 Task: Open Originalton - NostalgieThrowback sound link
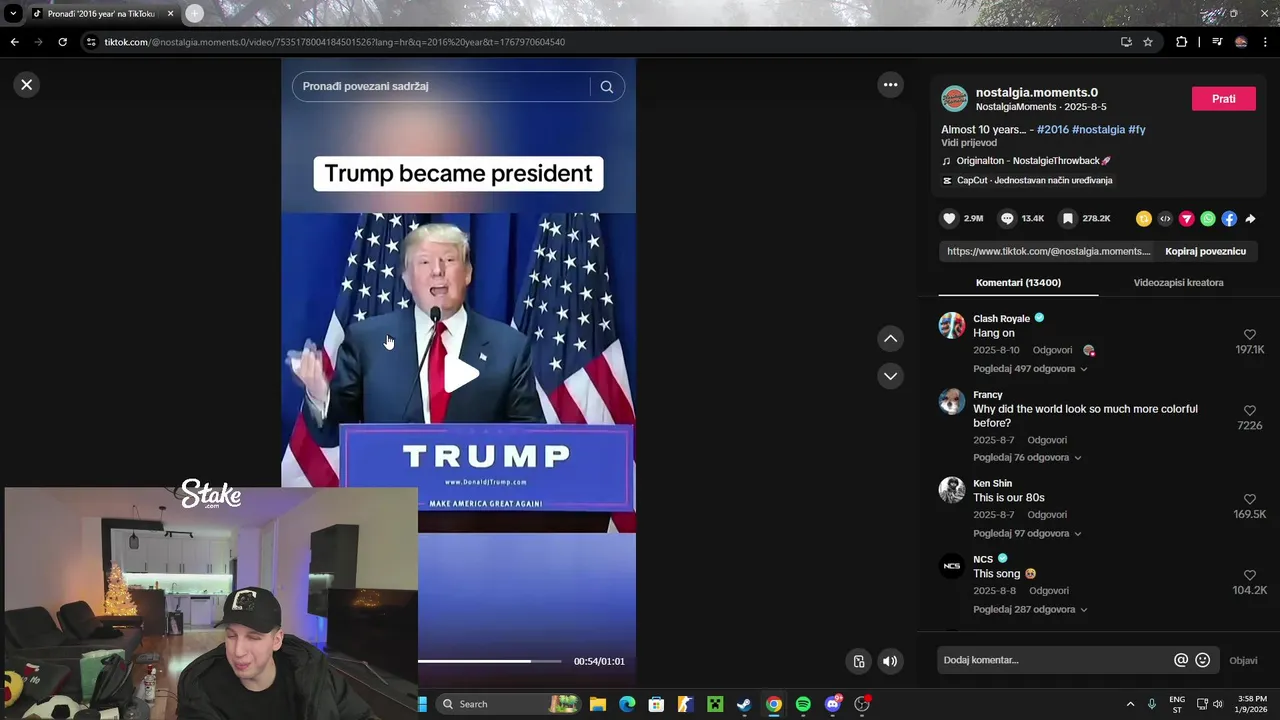tap(1033, 161)
